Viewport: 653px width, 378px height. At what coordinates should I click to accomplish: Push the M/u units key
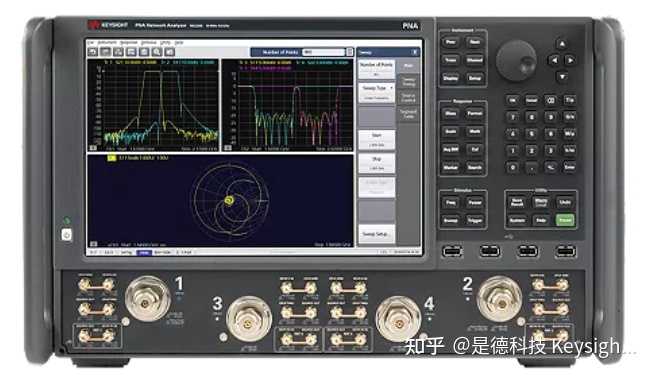[x=569, y=134]
